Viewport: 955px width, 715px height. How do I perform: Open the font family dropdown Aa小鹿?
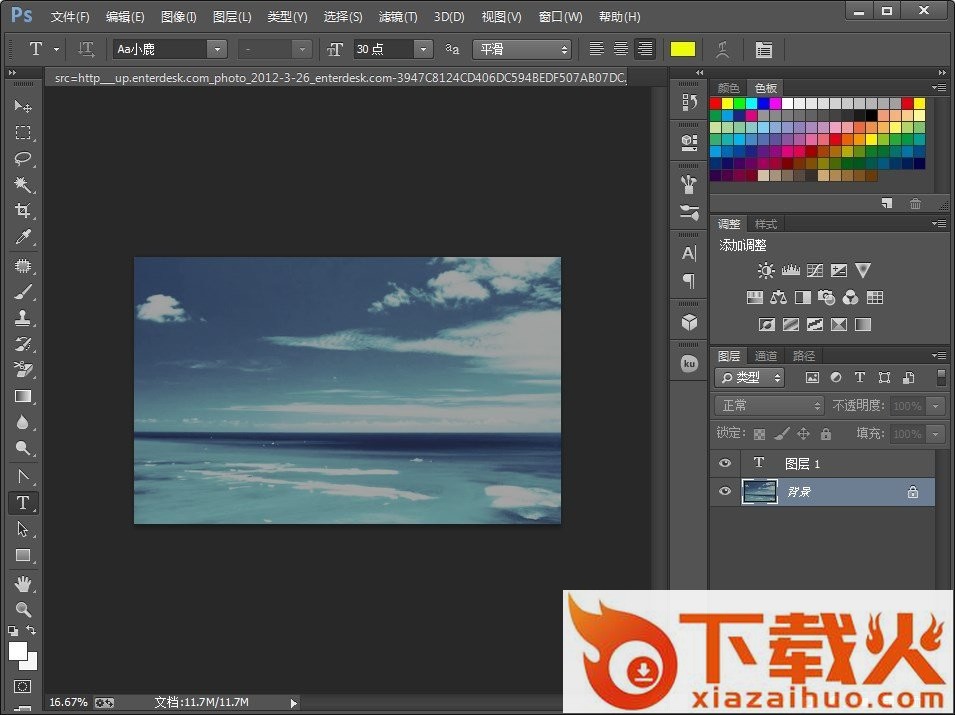coord(217,49)
